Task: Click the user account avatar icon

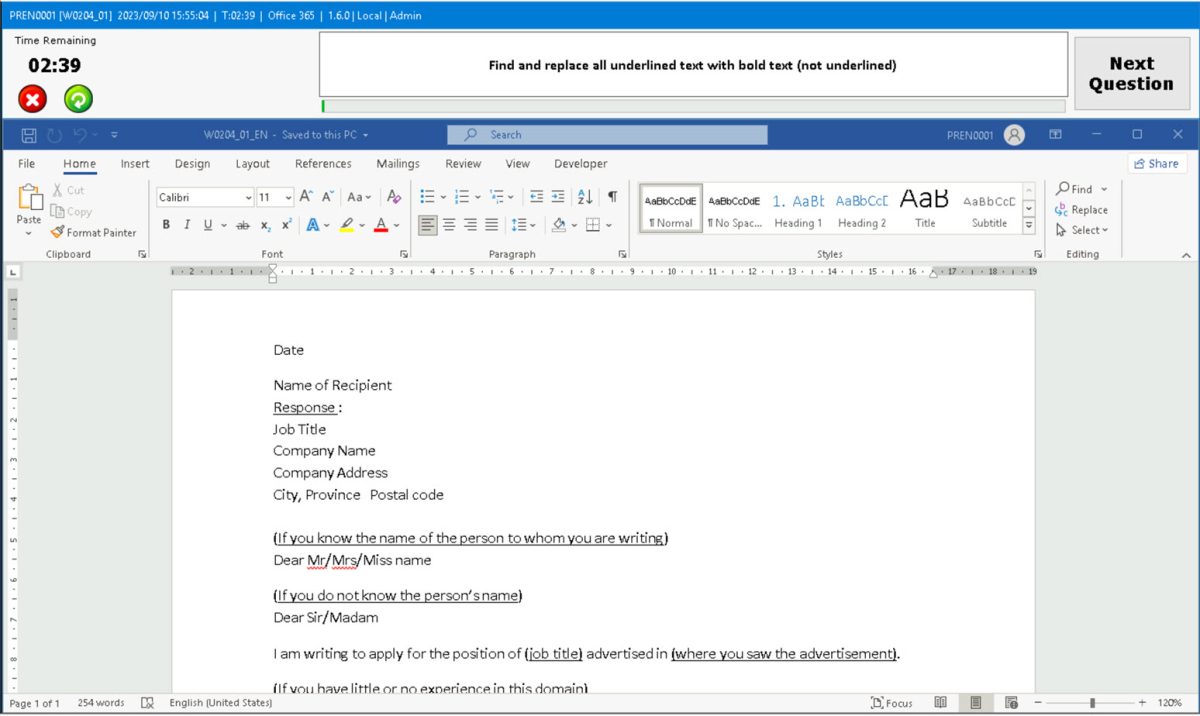Action: 1014,135
